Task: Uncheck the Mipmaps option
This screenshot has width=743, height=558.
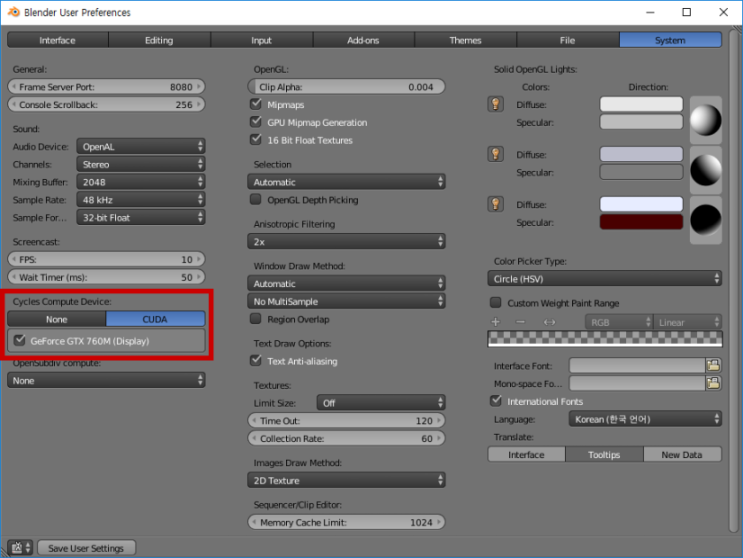Action: (x=256, y=104)
